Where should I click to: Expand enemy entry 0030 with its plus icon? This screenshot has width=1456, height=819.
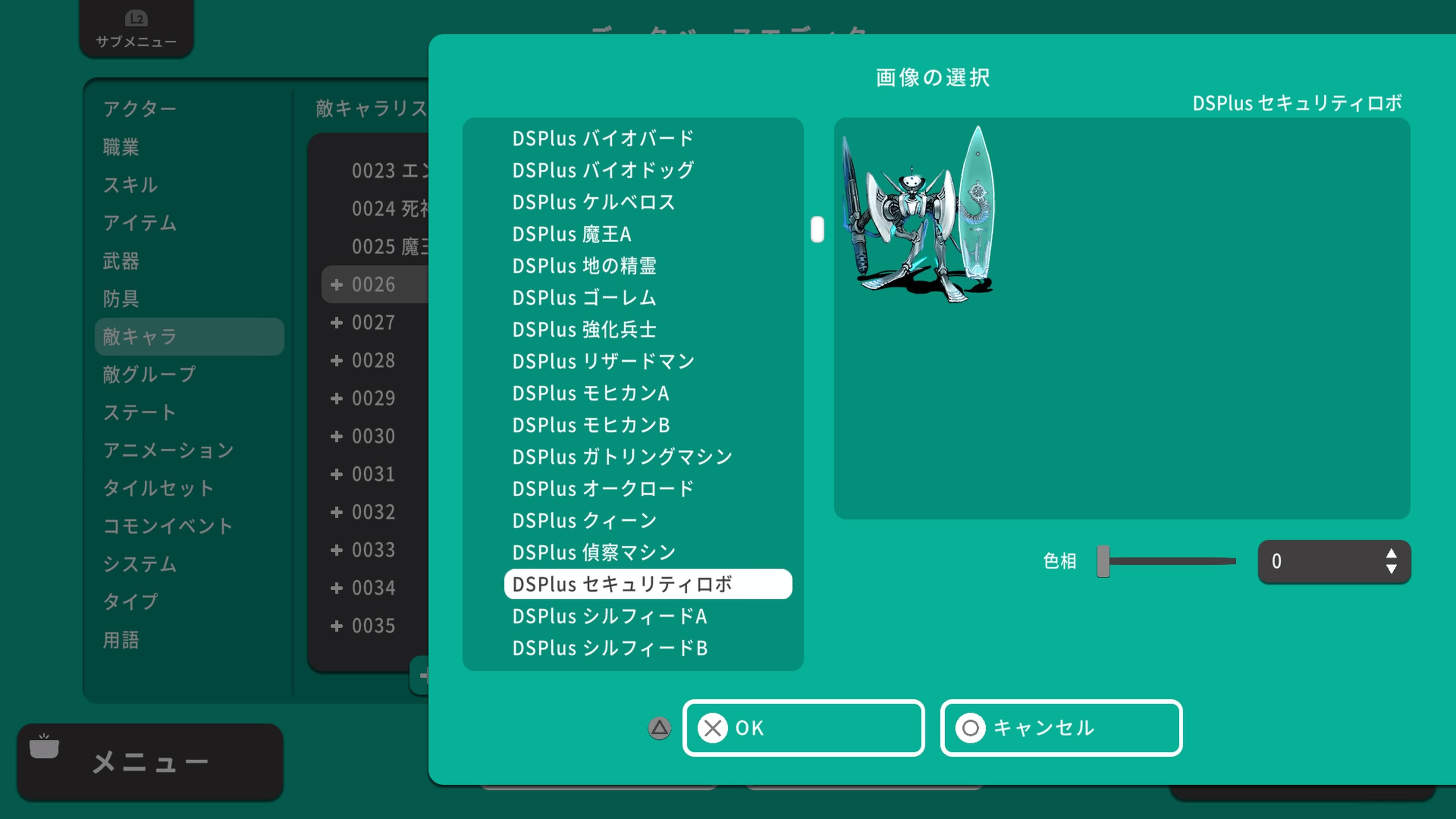click(336, 436)
